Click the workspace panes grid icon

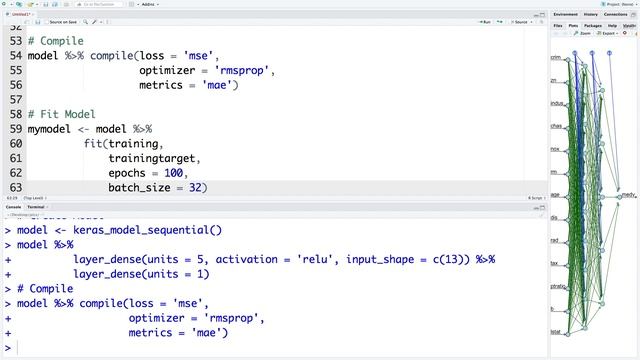pyautogui.click(x=131, y=4)
